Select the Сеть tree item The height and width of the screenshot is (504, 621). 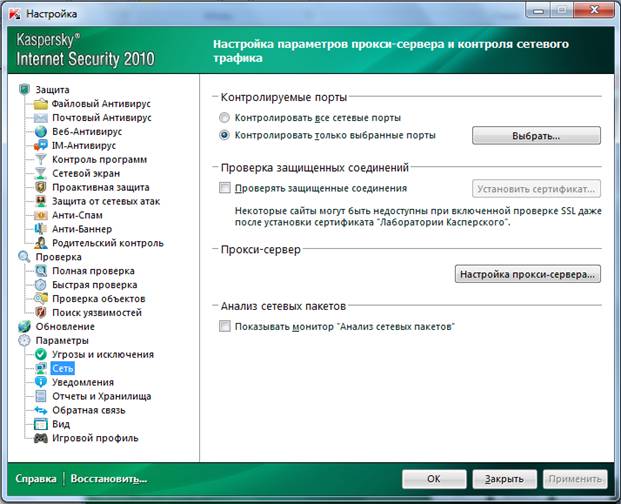[63, 368]
